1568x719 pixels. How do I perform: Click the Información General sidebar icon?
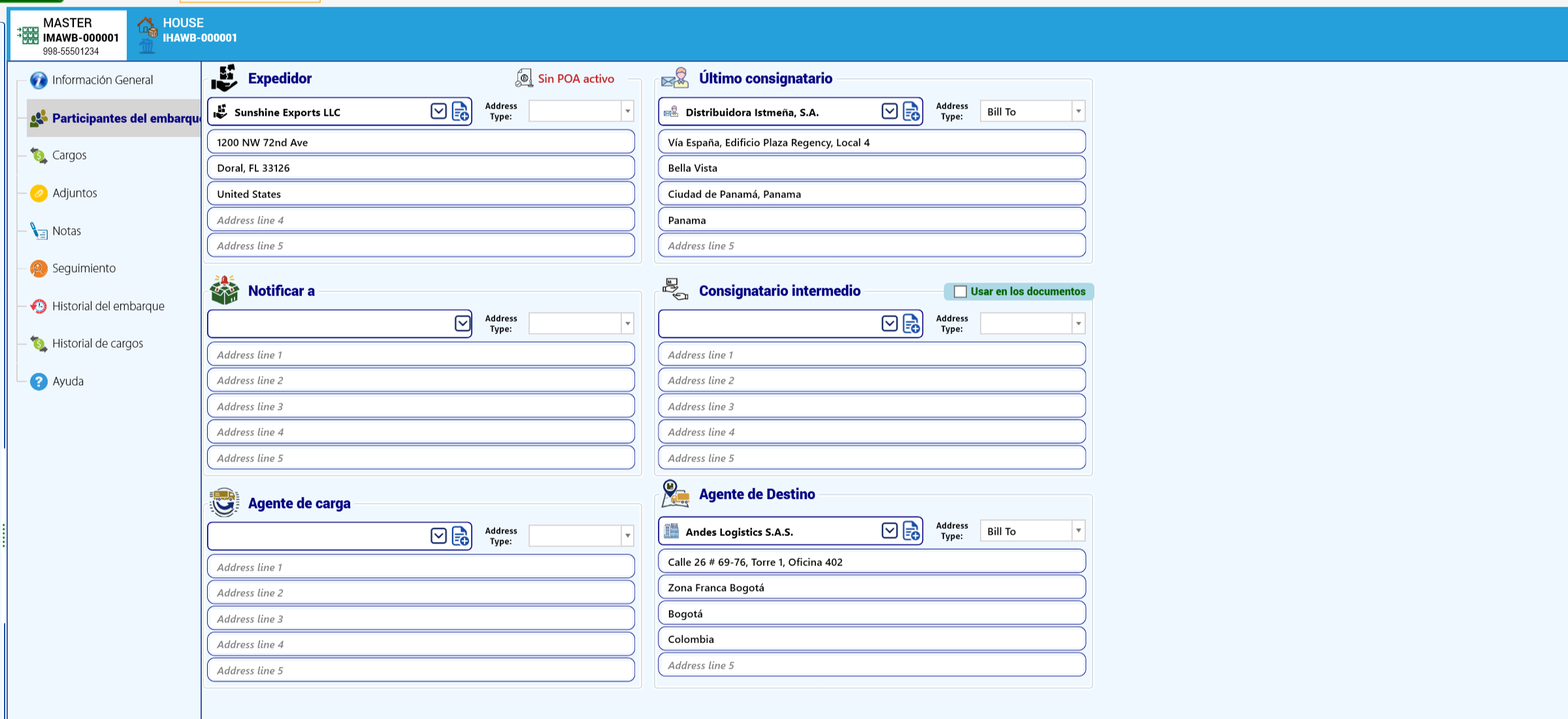click(x=39, y=80)
